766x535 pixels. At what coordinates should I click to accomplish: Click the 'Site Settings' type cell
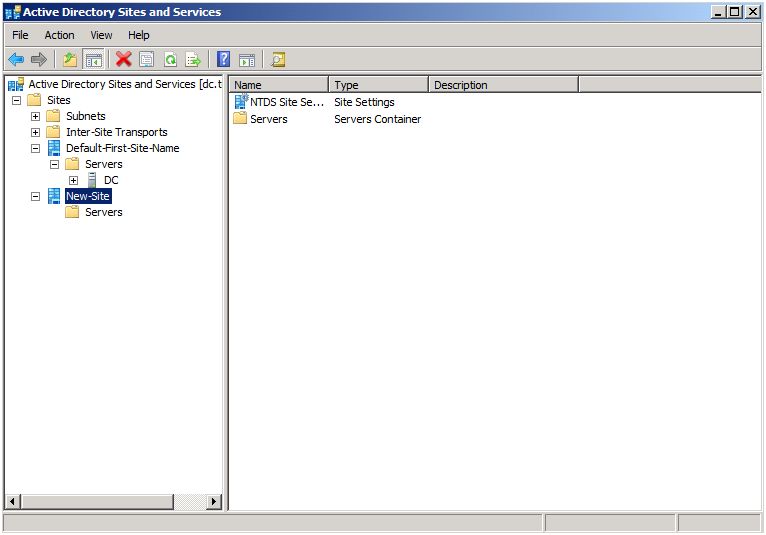[364, 102]
